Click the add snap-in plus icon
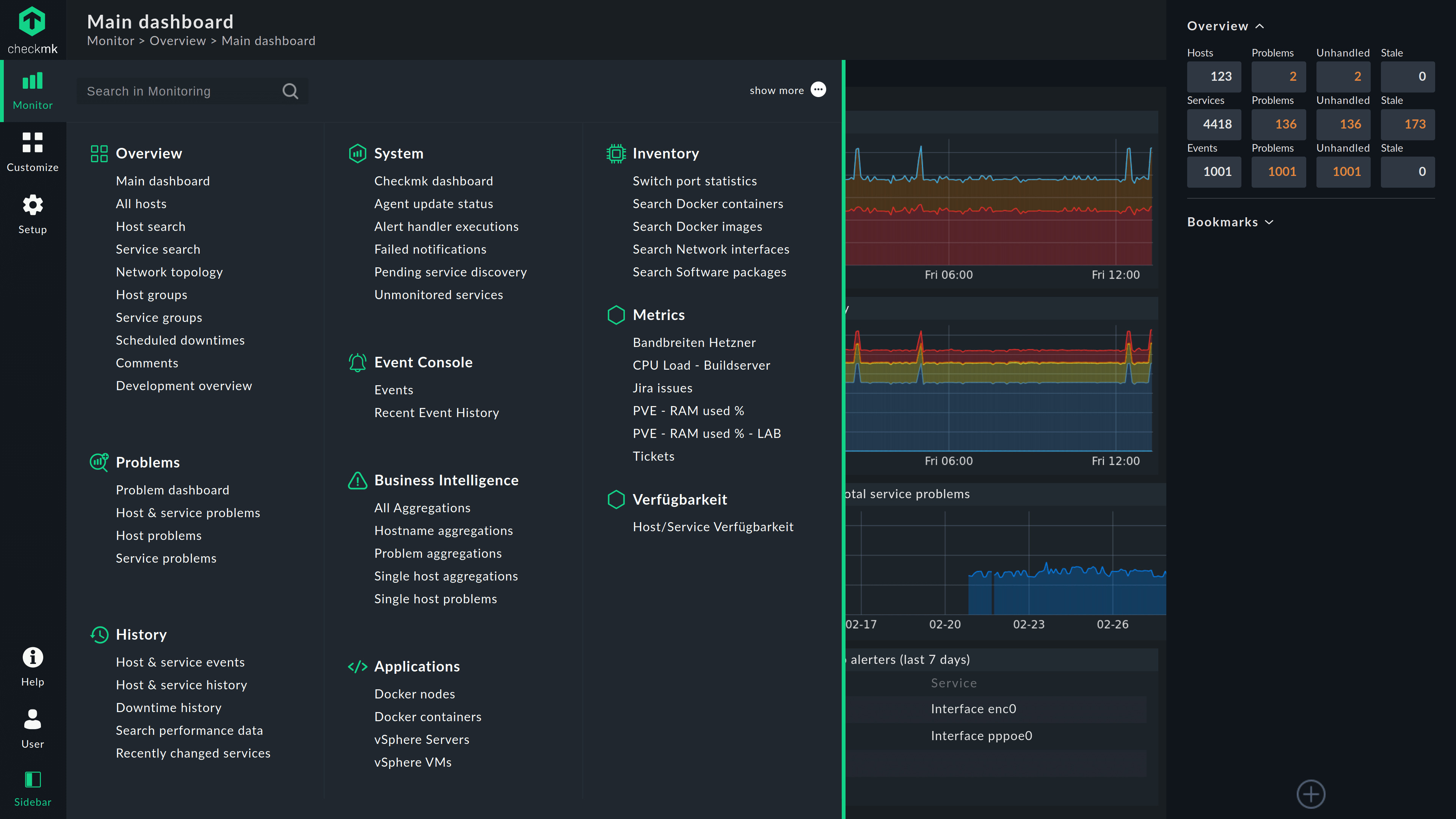The height and width of the screenshot is (819, 1456). pyautogui.click(x=1311, y=794)
